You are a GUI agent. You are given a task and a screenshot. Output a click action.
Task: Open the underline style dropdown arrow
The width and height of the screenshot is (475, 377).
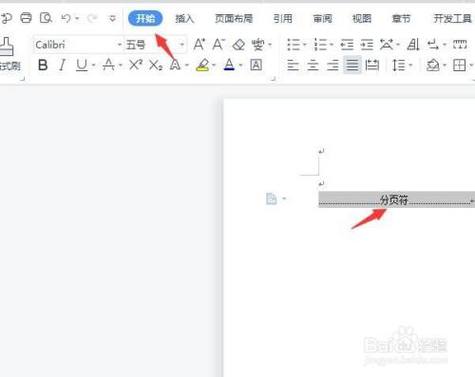pos(93,65)
